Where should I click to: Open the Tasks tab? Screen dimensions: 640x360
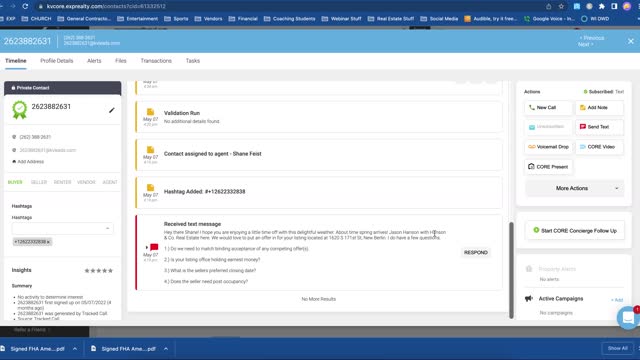pos(193,61)
